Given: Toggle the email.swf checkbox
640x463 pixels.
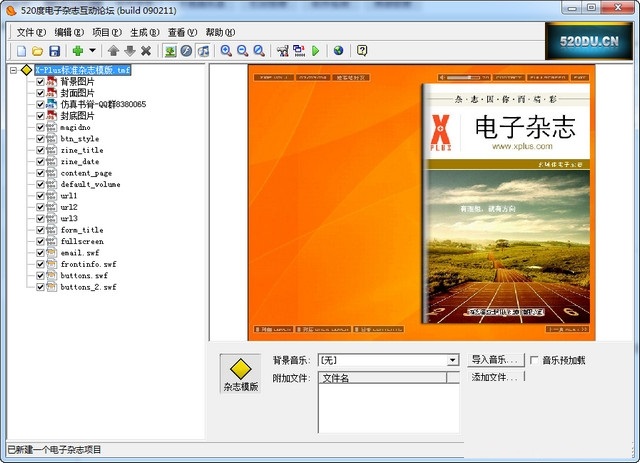Looking at the screenshot, I should (41, 253).
